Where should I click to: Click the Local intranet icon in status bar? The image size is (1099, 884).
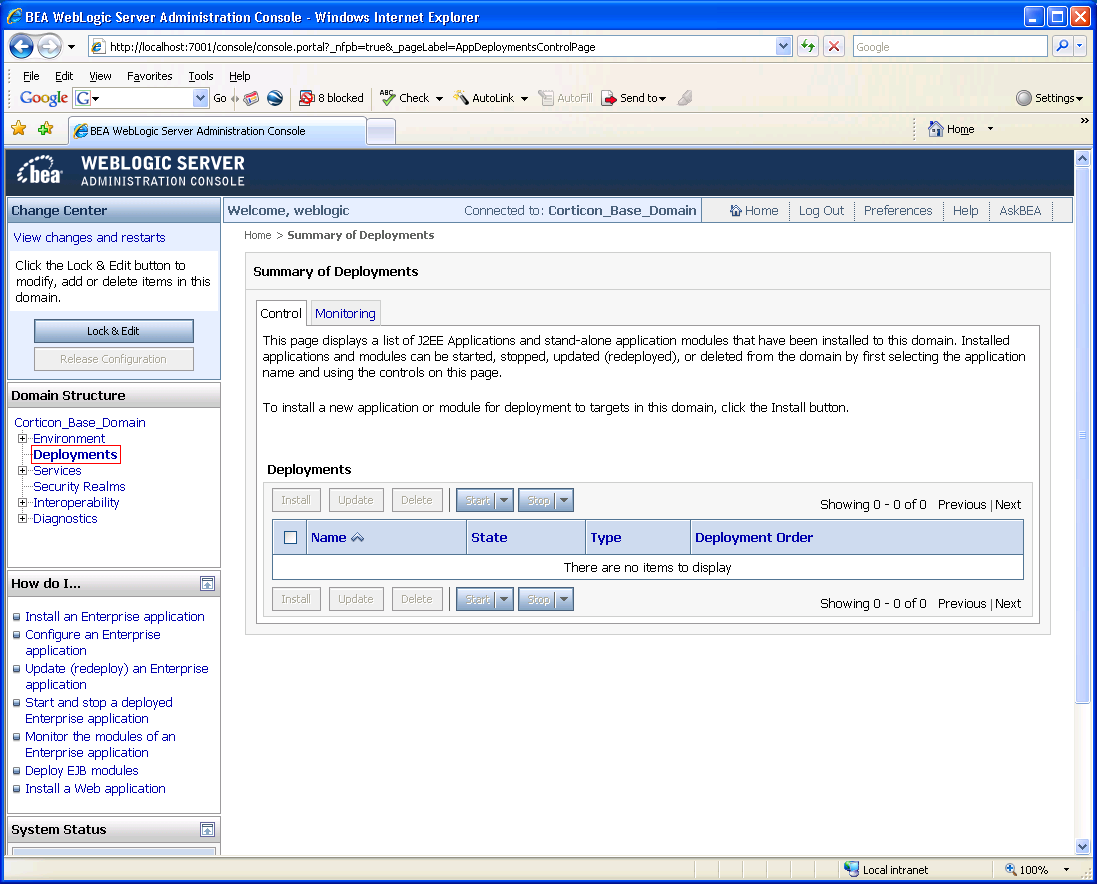pos(851,868)
